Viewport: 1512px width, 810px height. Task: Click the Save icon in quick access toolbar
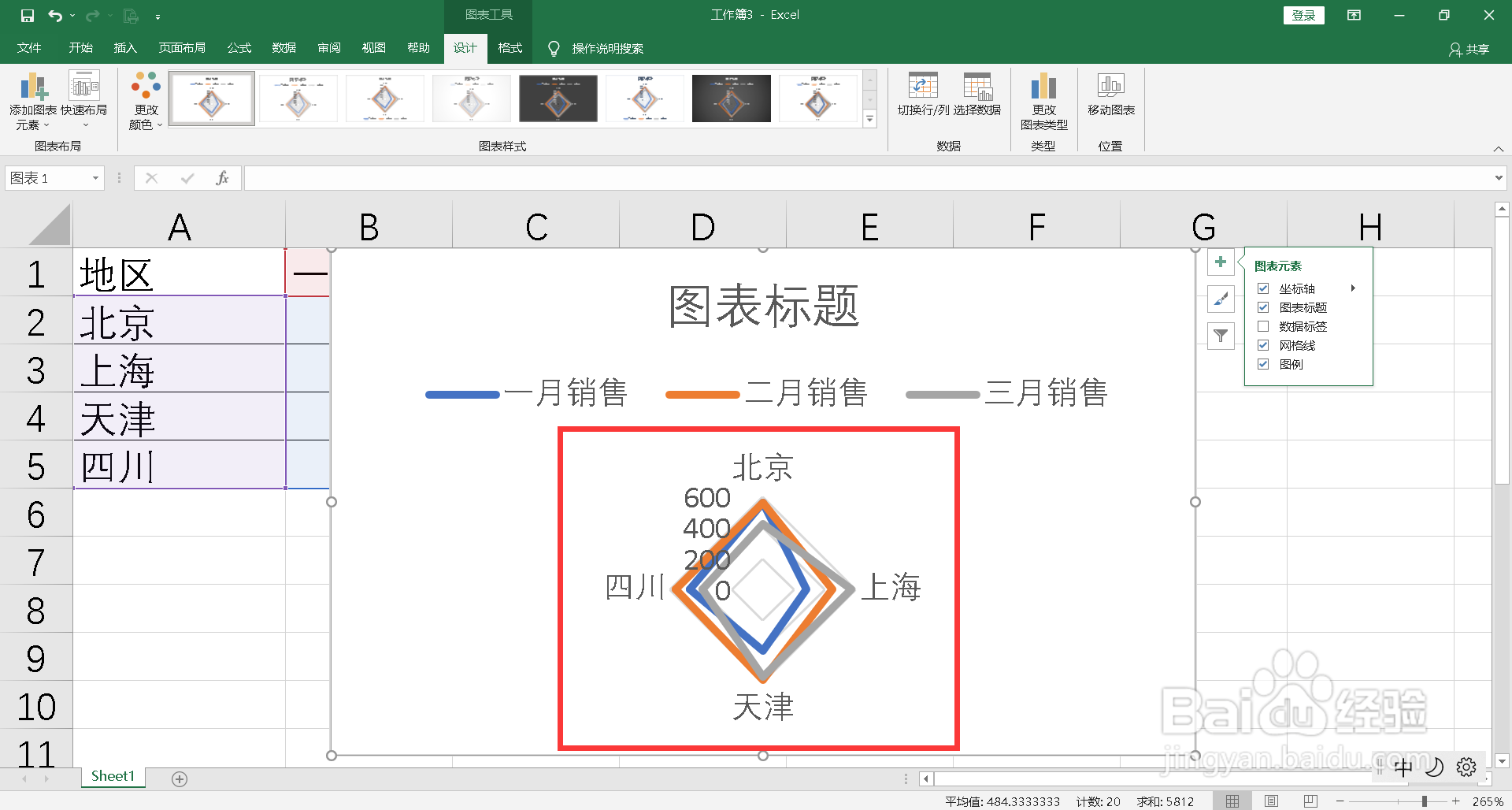coord(27,15)
